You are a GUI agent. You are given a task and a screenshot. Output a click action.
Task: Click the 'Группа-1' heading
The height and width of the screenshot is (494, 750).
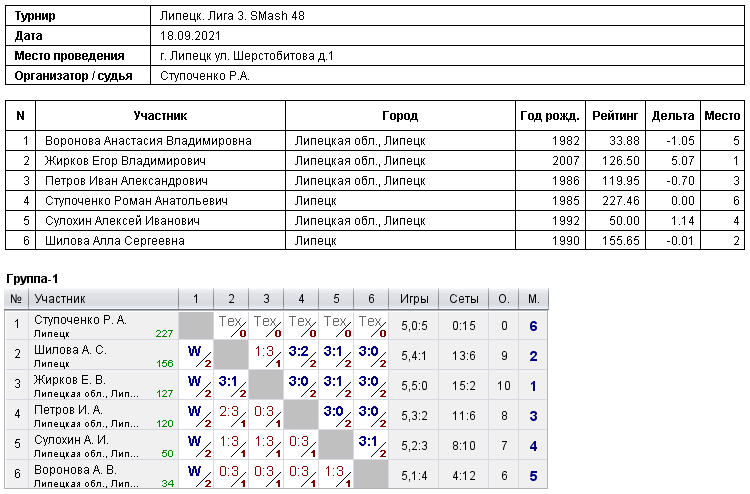(x=32, y=279)
